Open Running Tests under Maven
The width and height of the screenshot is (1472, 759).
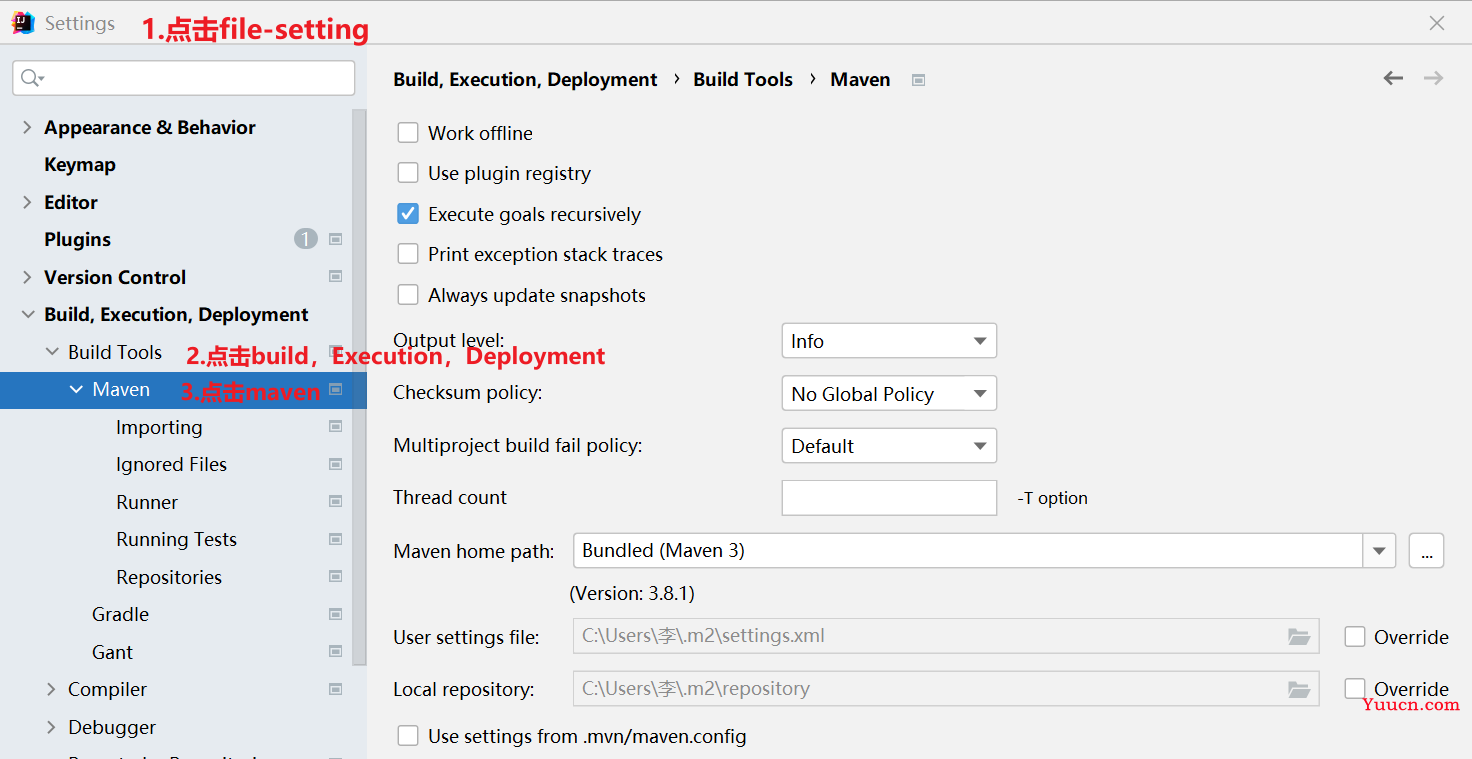point(176,539)
